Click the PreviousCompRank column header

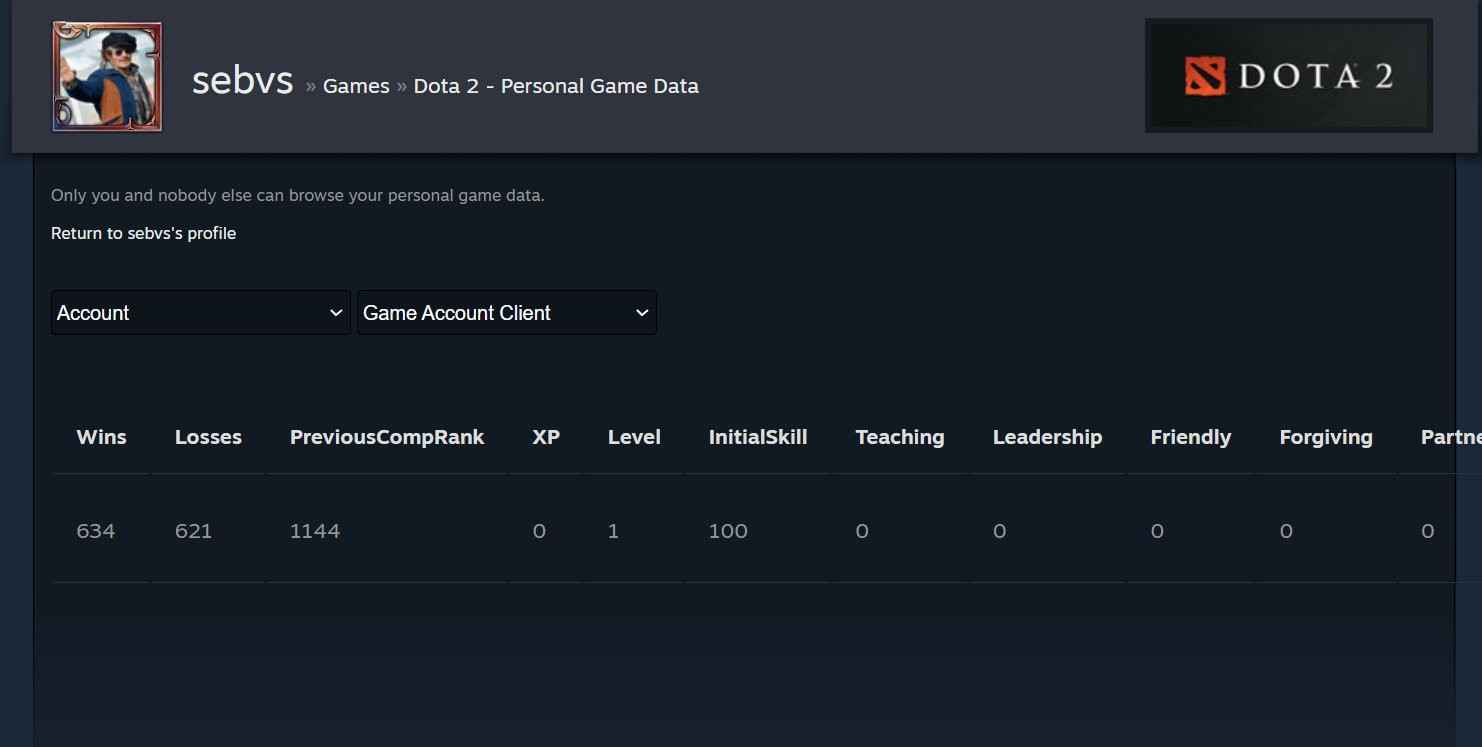click(387, 437)
